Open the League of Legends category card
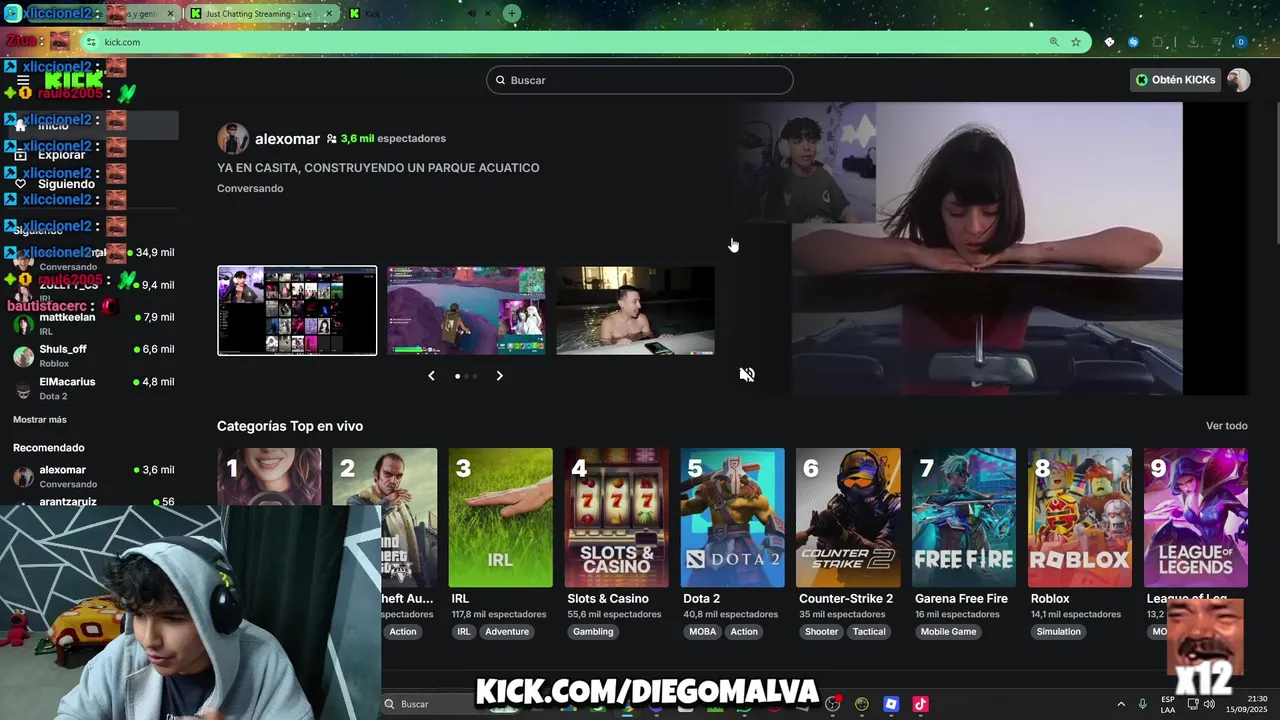 click(1196, 517)
